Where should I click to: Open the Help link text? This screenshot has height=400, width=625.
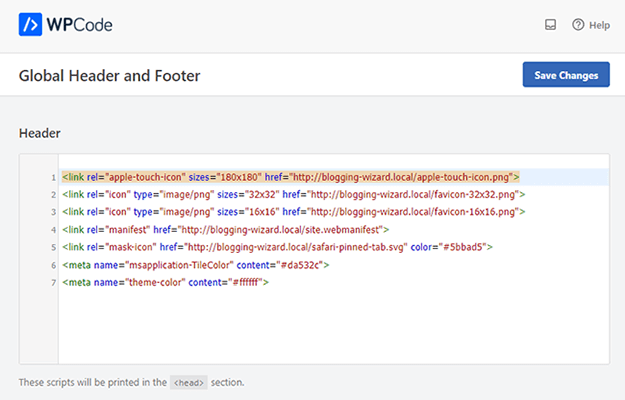pos(599,25)
